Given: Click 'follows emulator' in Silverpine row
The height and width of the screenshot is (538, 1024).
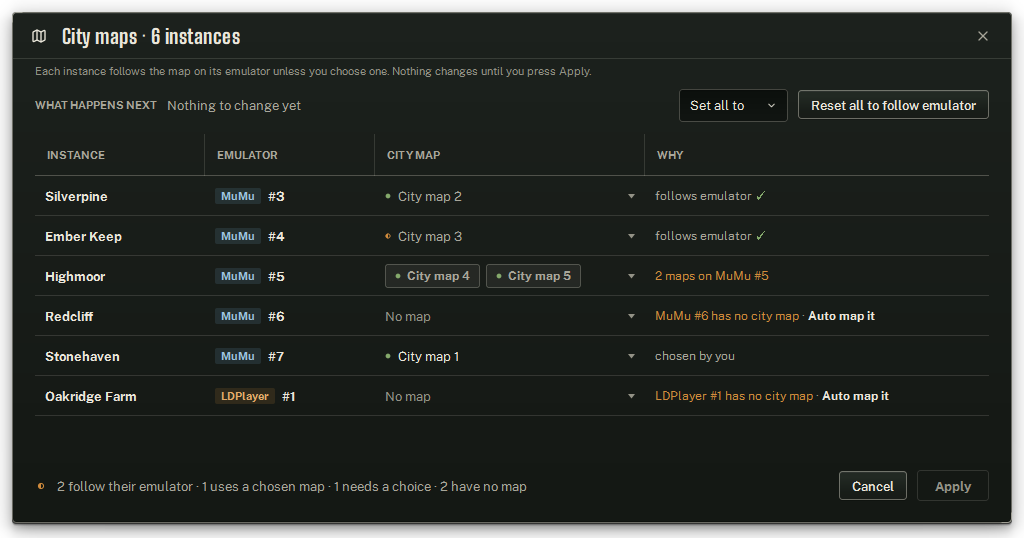Looking at the screenshot, I should 703,196.
